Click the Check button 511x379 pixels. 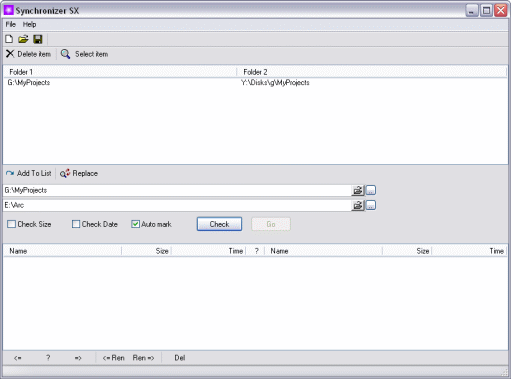point(219,224)
